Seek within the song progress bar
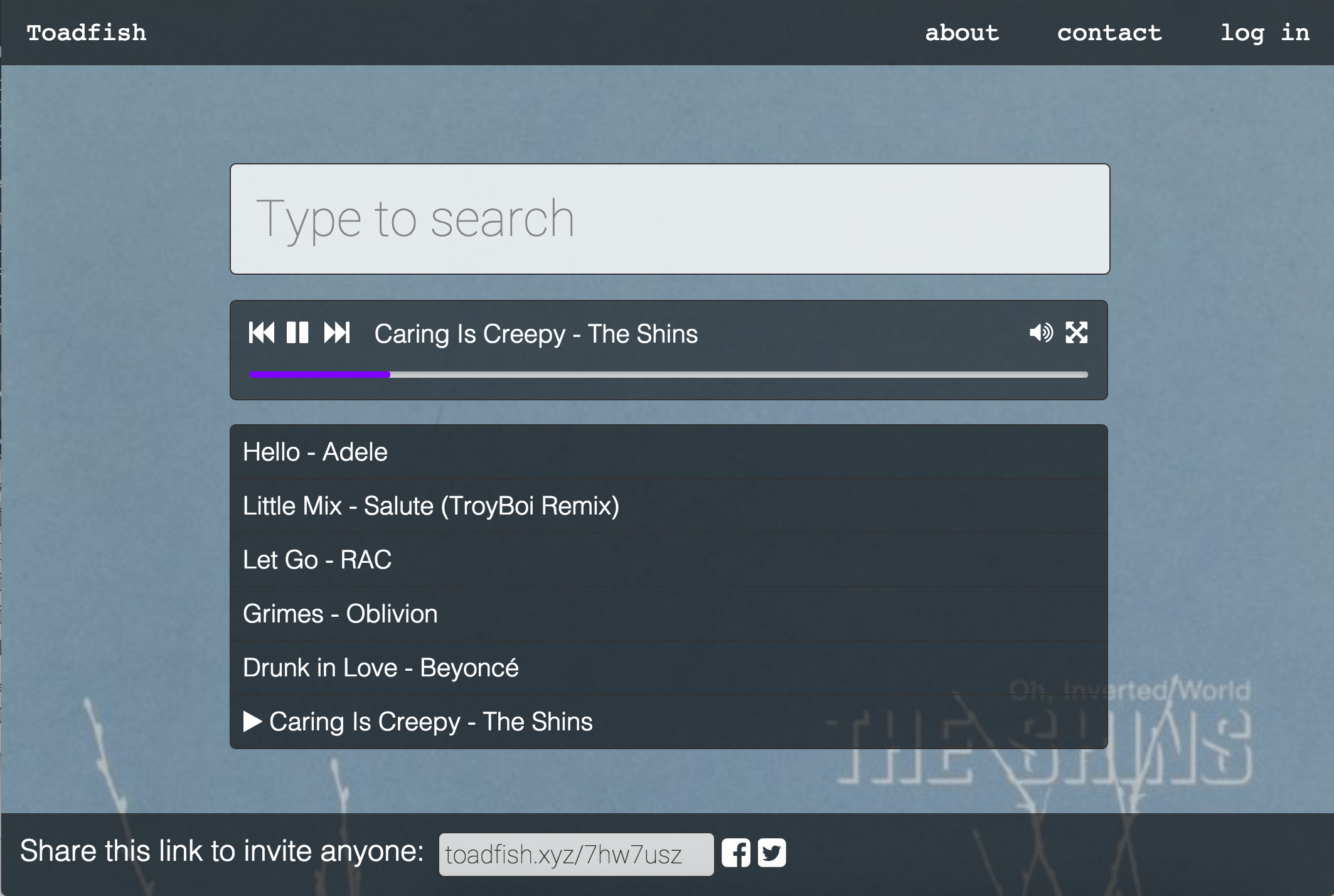Screen dimensions: 1334x896 click(668, 375)
